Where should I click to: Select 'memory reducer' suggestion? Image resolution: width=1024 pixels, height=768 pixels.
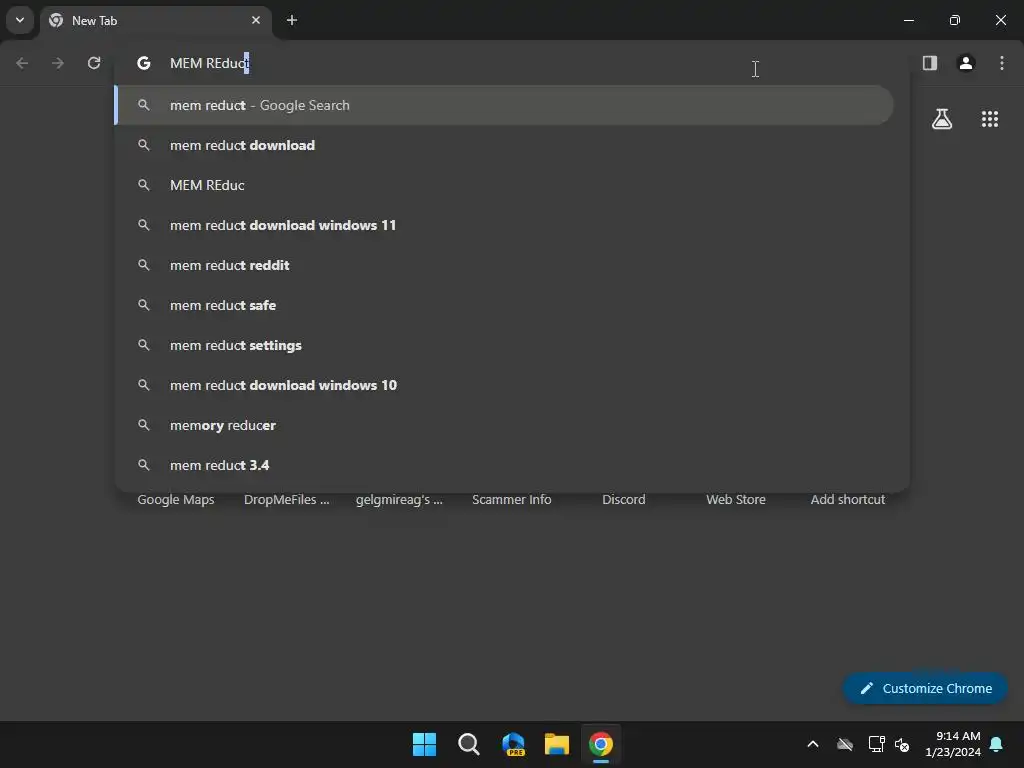[x=504, y=425]
